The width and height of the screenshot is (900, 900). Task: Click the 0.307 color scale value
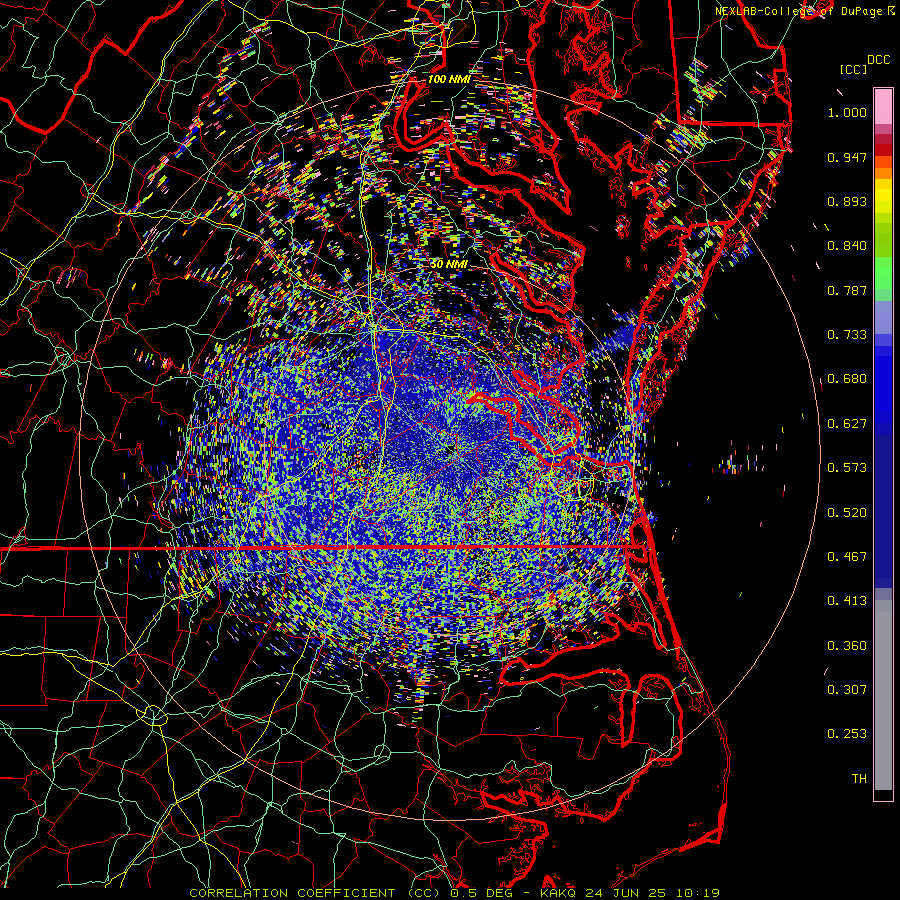847,690
